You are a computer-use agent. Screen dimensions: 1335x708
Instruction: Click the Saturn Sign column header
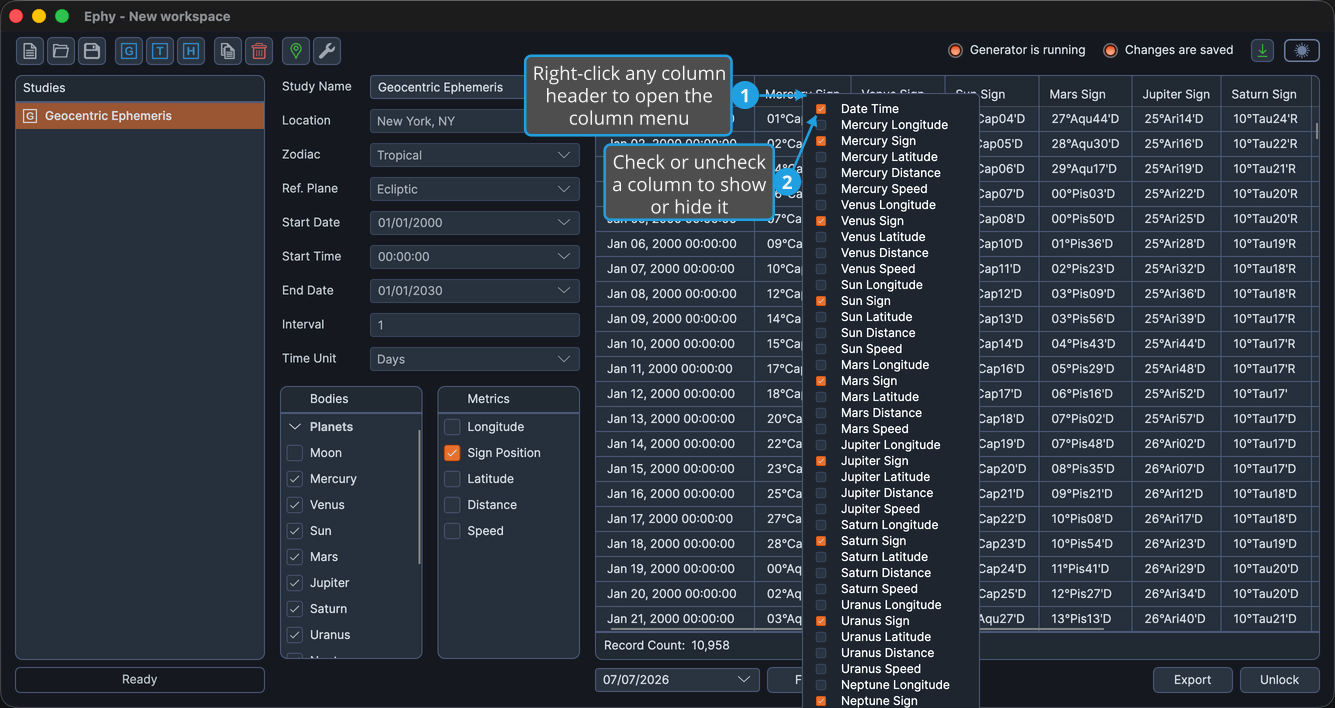(1264, 94)
